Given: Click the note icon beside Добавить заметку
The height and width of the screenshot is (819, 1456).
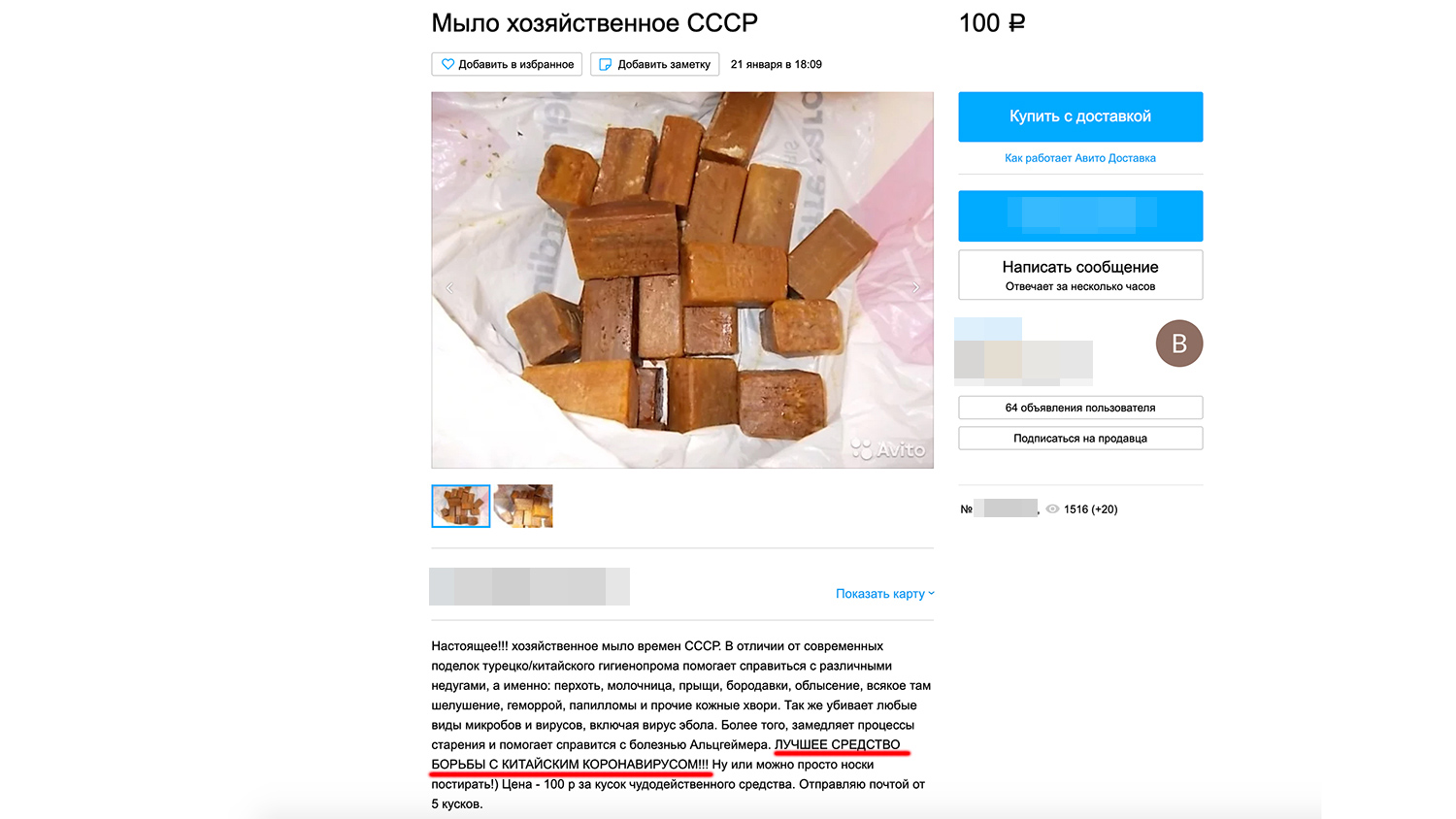Looking at the screenshot, I should (606, 64).
